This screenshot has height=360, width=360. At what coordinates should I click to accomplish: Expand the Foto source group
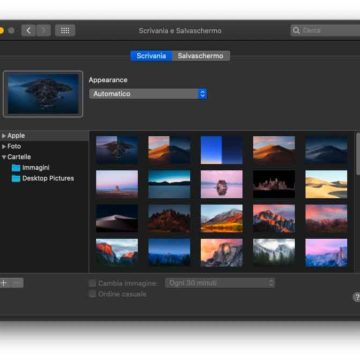4,146
